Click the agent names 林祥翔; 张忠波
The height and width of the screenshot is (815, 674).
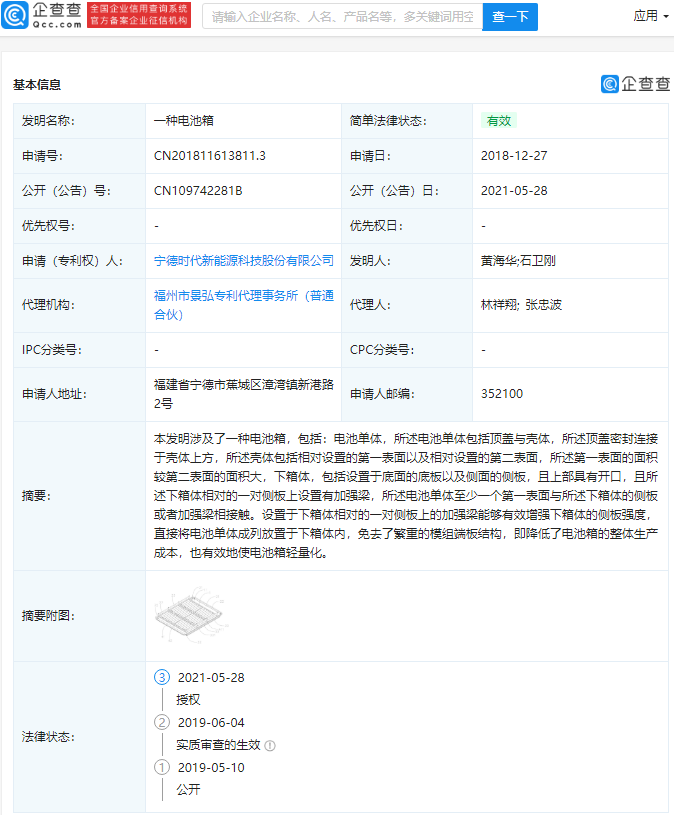[x=521, y=304]
